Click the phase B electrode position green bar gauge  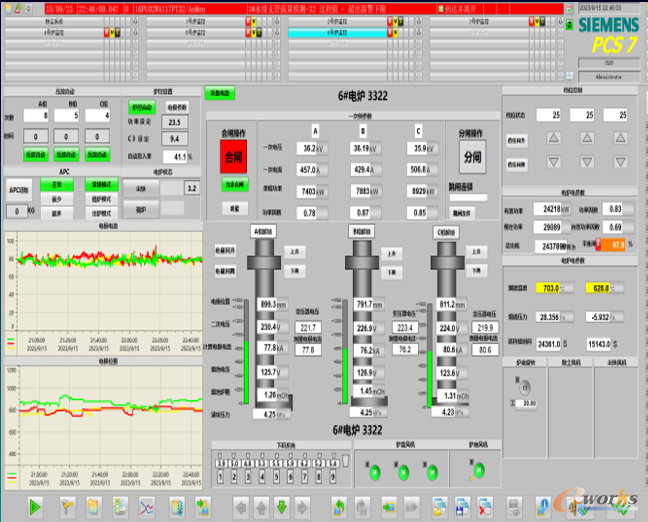tap(345, 352)
